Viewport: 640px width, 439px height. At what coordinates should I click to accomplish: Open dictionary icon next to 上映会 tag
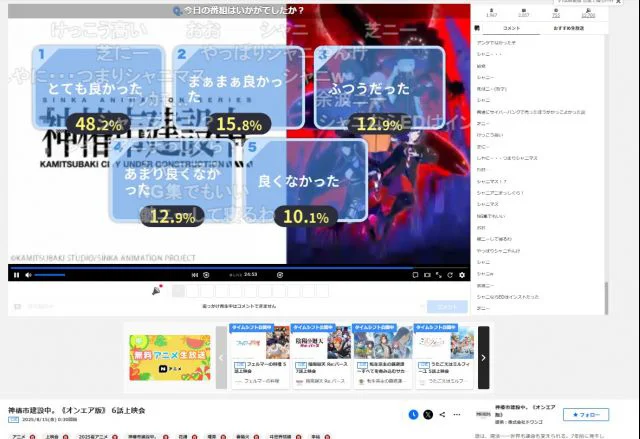pos(66,437)
